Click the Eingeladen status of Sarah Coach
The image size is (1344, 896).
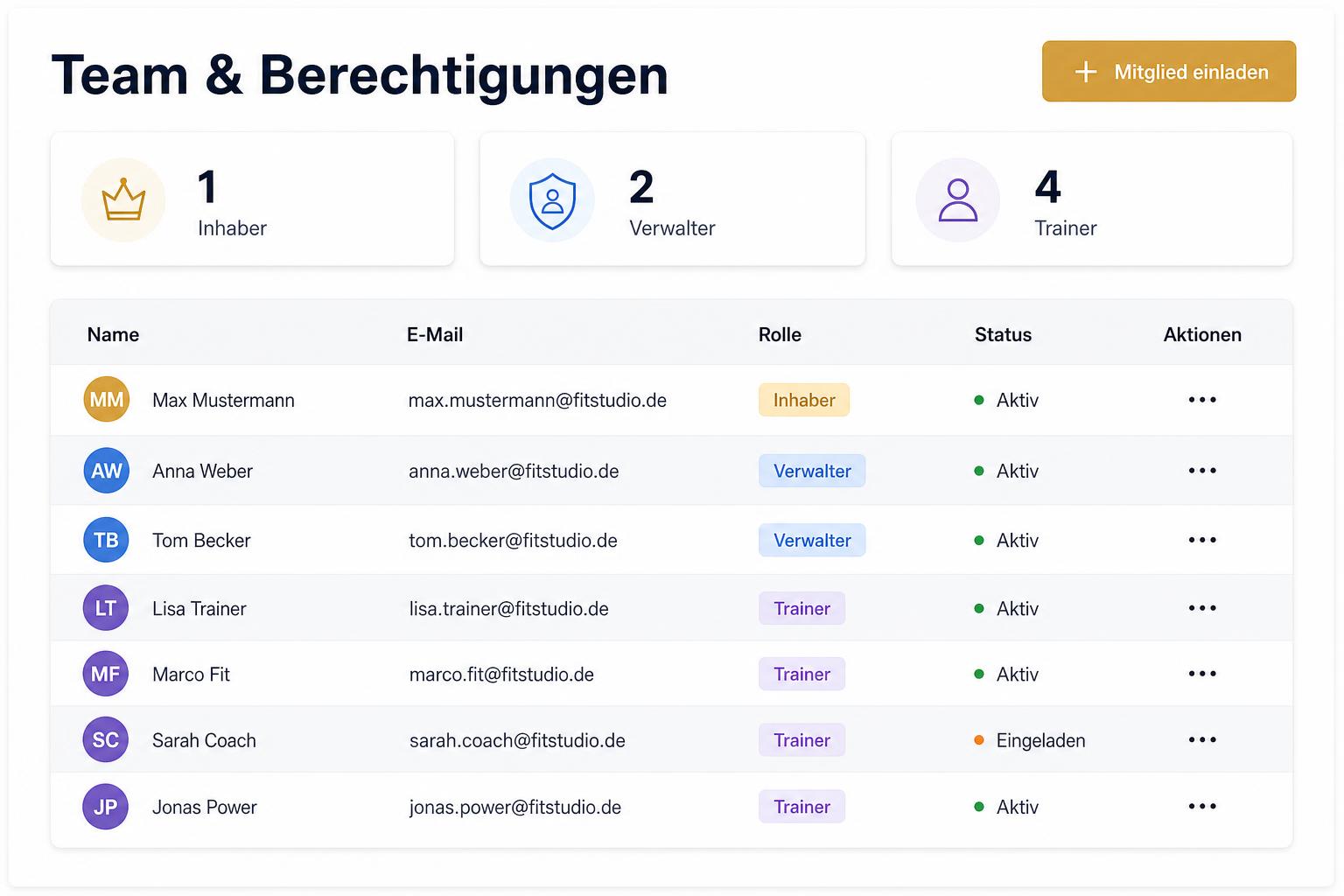coord(1030,740)
